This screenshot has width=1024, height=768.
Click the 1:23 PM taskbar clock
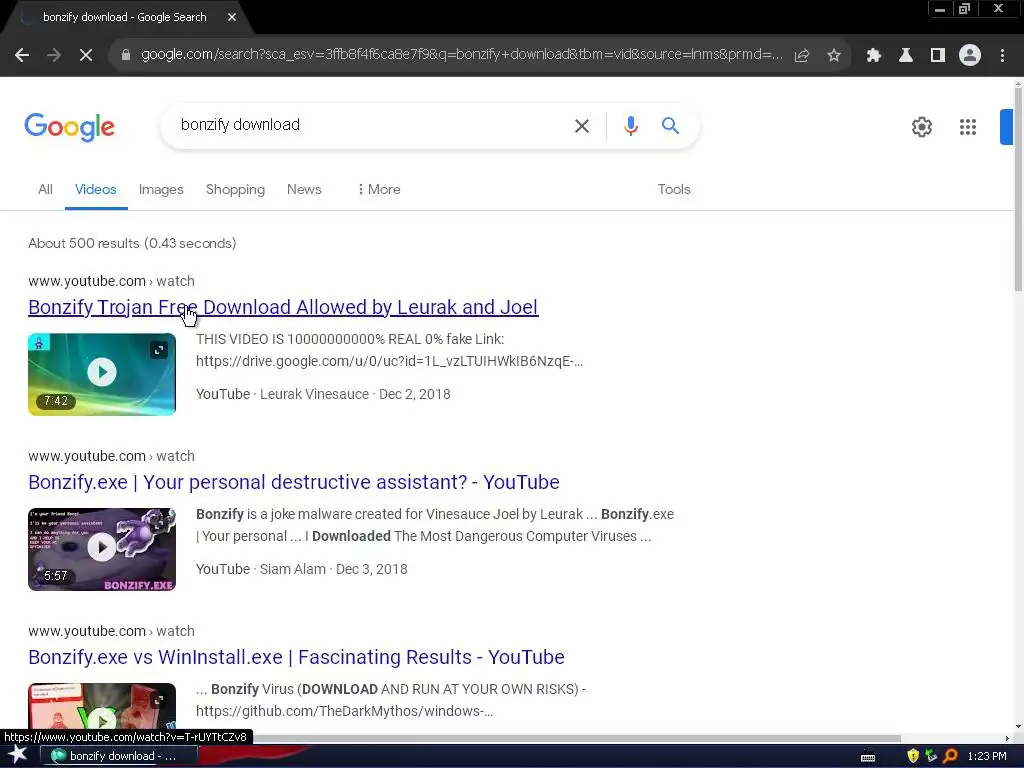987,756
